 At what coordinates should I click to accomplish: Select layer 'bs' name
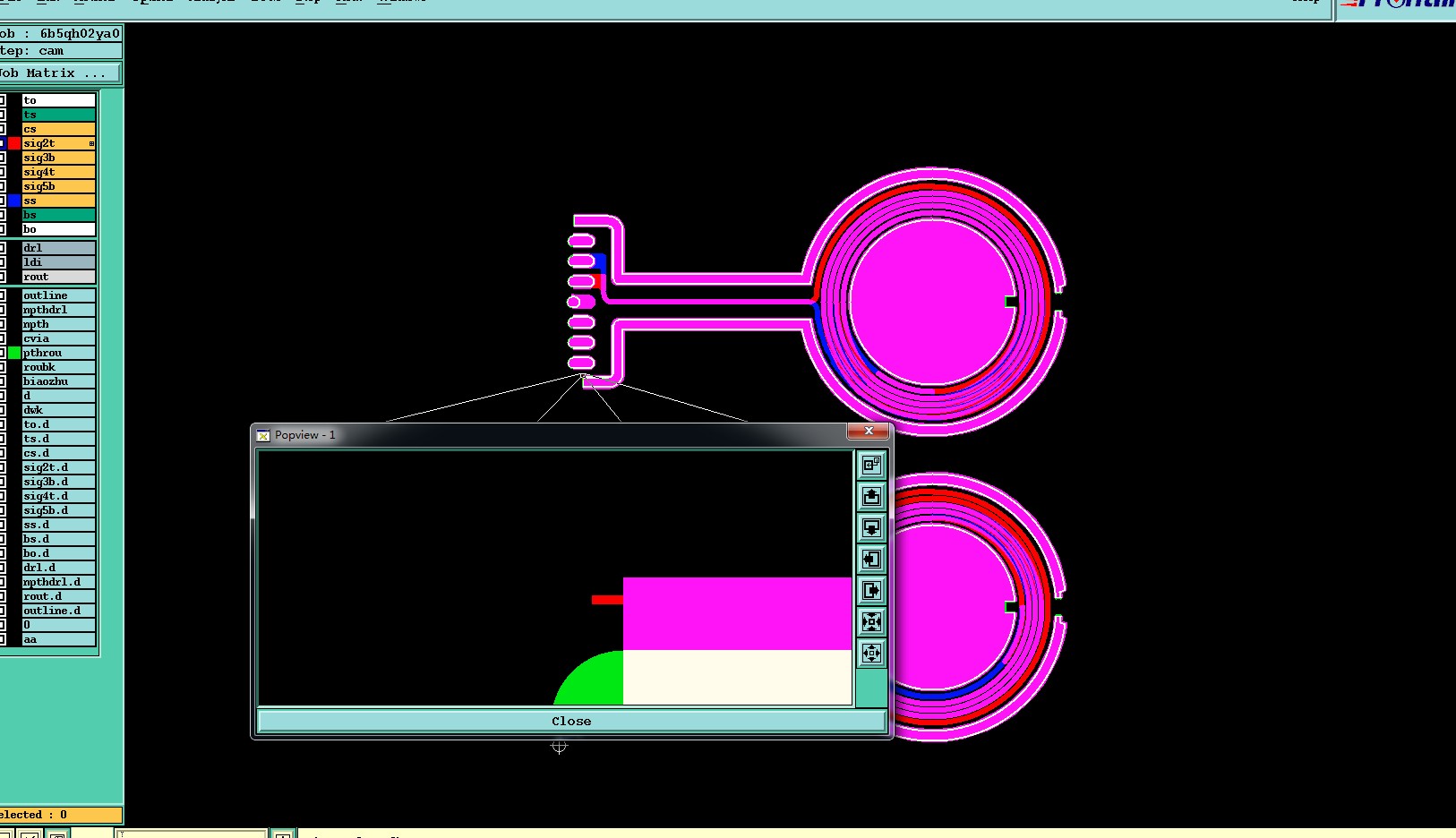[58, 215]
